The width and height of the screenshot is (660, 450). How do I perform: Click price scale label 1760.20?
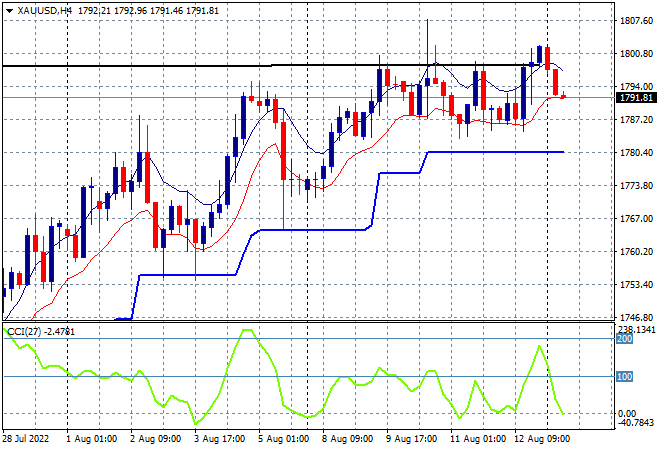(636, 252)
